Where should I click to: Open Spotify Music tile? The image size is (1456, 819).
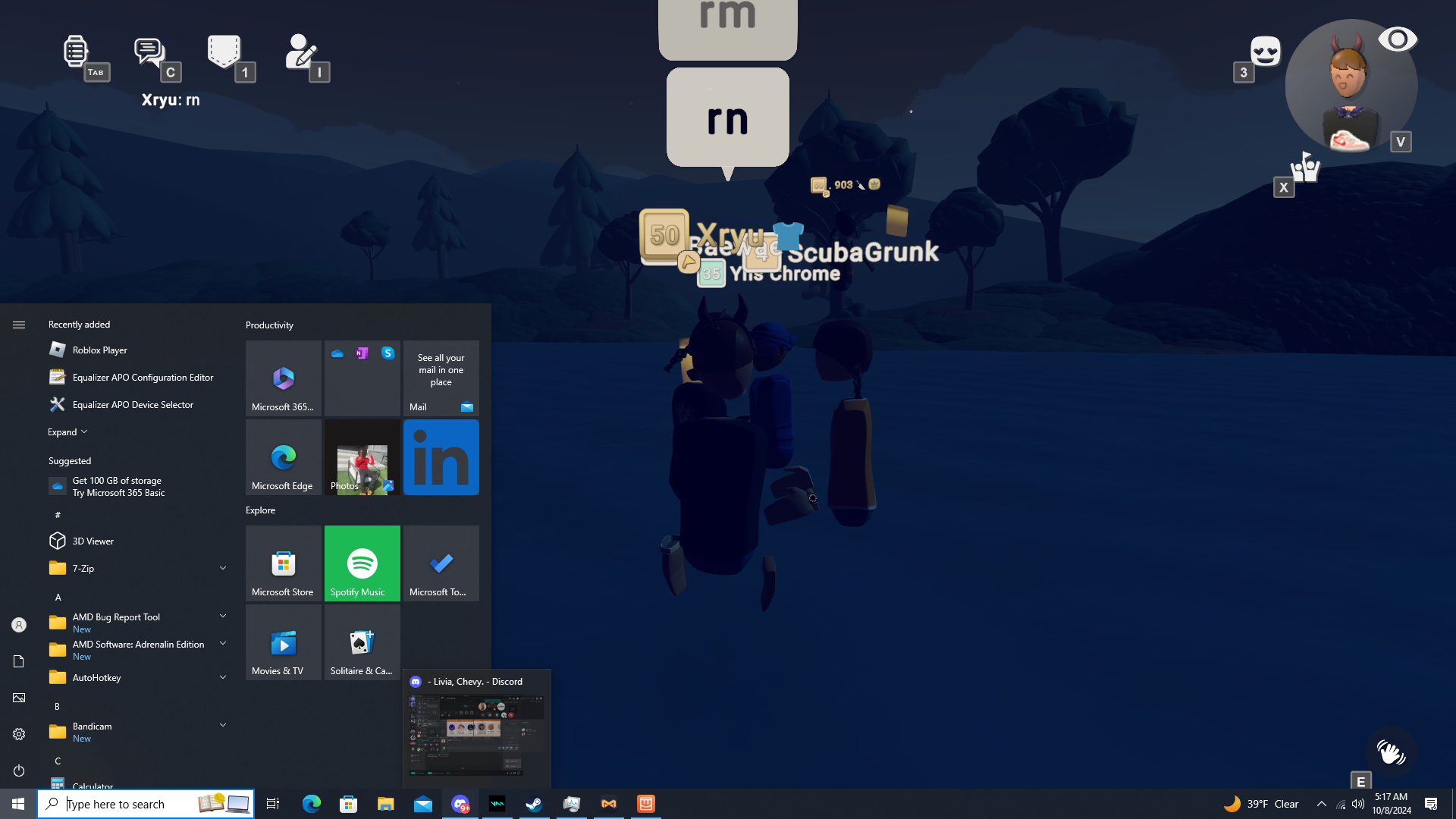coord(362,563)
